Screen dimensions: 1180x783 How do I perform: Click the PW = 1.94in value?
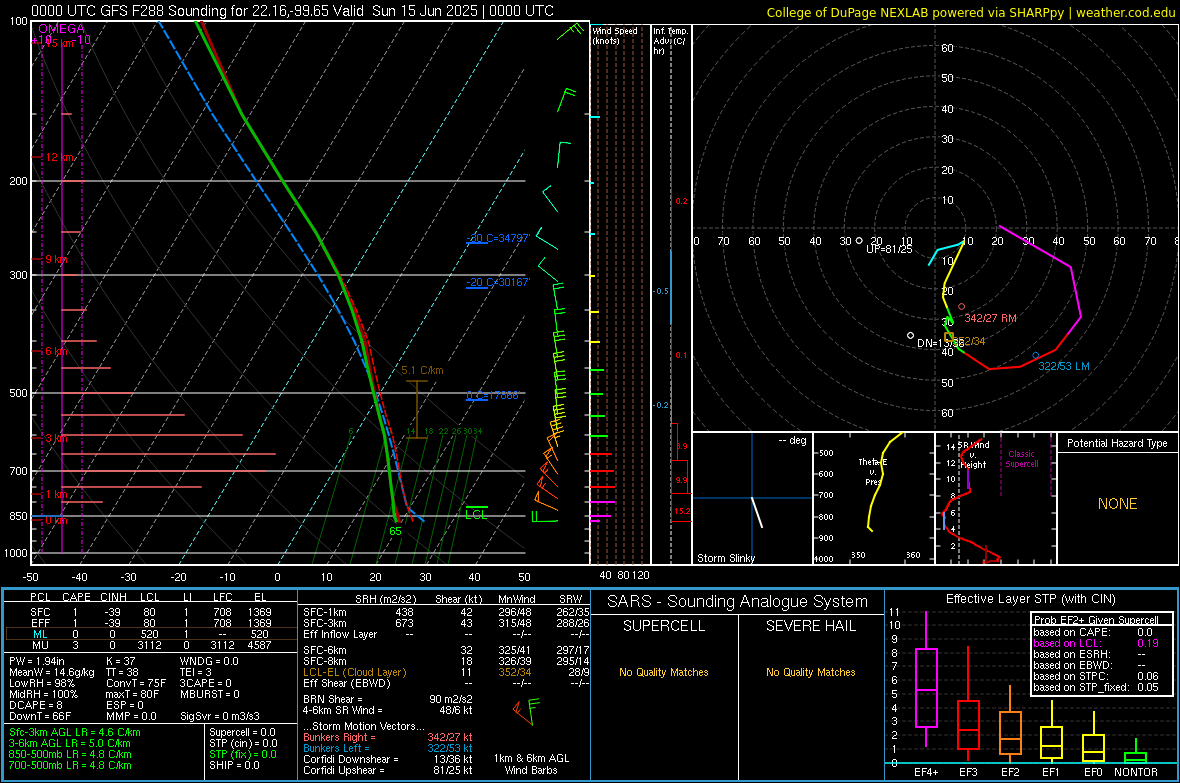click(36, 661)
